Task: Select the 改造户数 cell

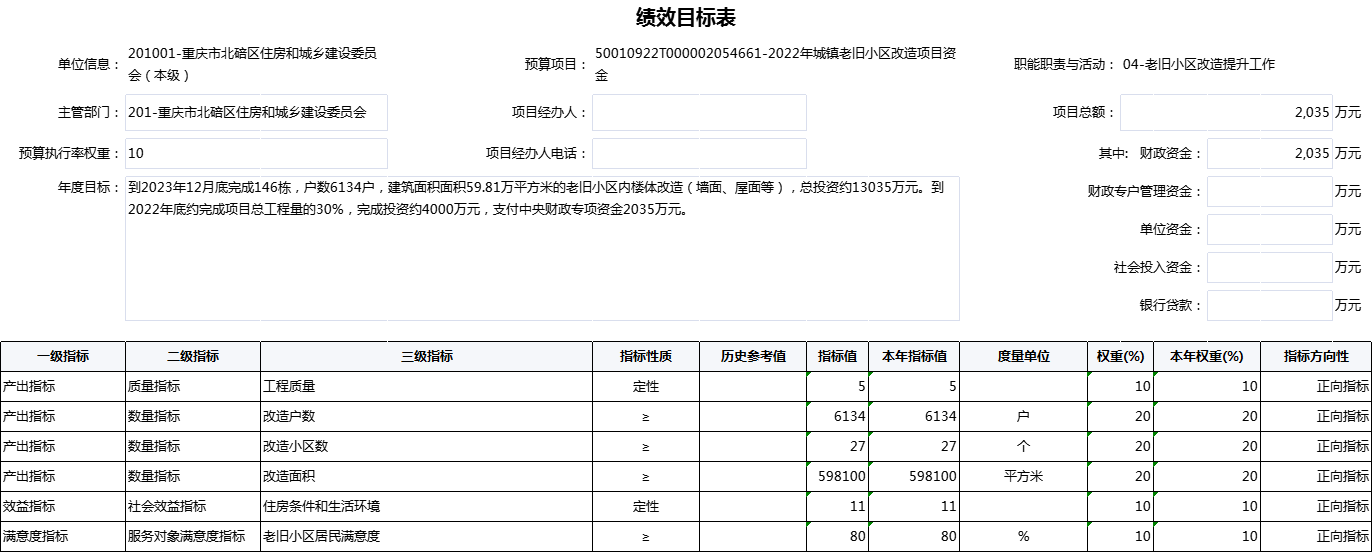Action: pos(427,416)
